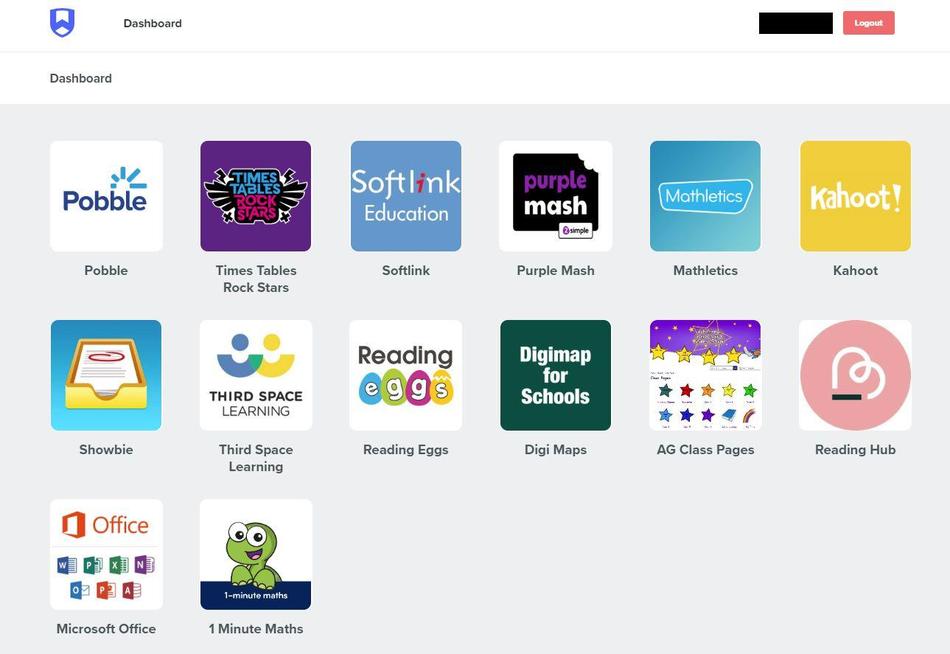950x654 pixels.
Task: Click the Dashboard breadcrumb heading
Action: (81, 78)
